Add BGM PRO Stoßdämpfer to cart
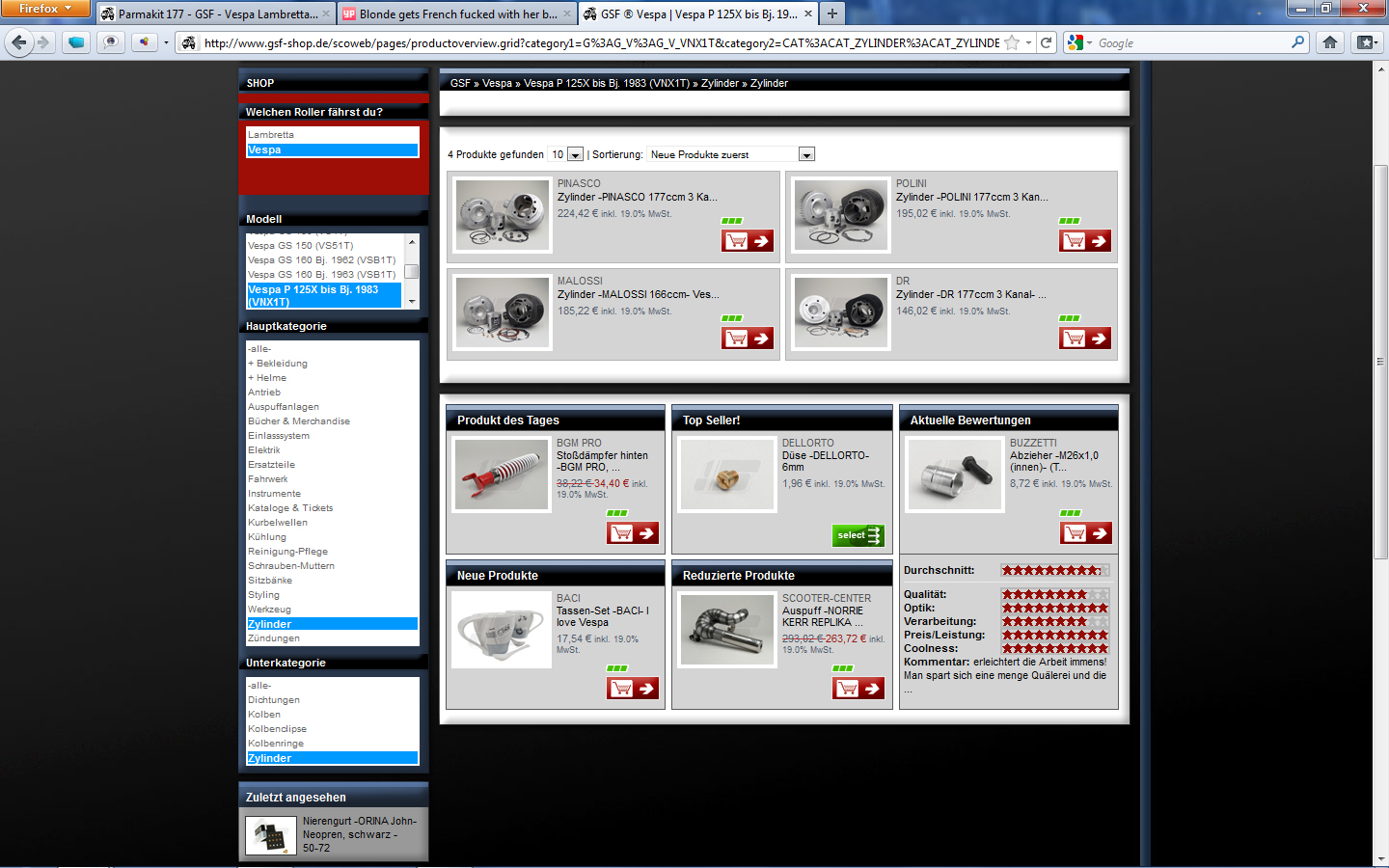This screenshot has width=1389, height=868. tap(633, 532)
